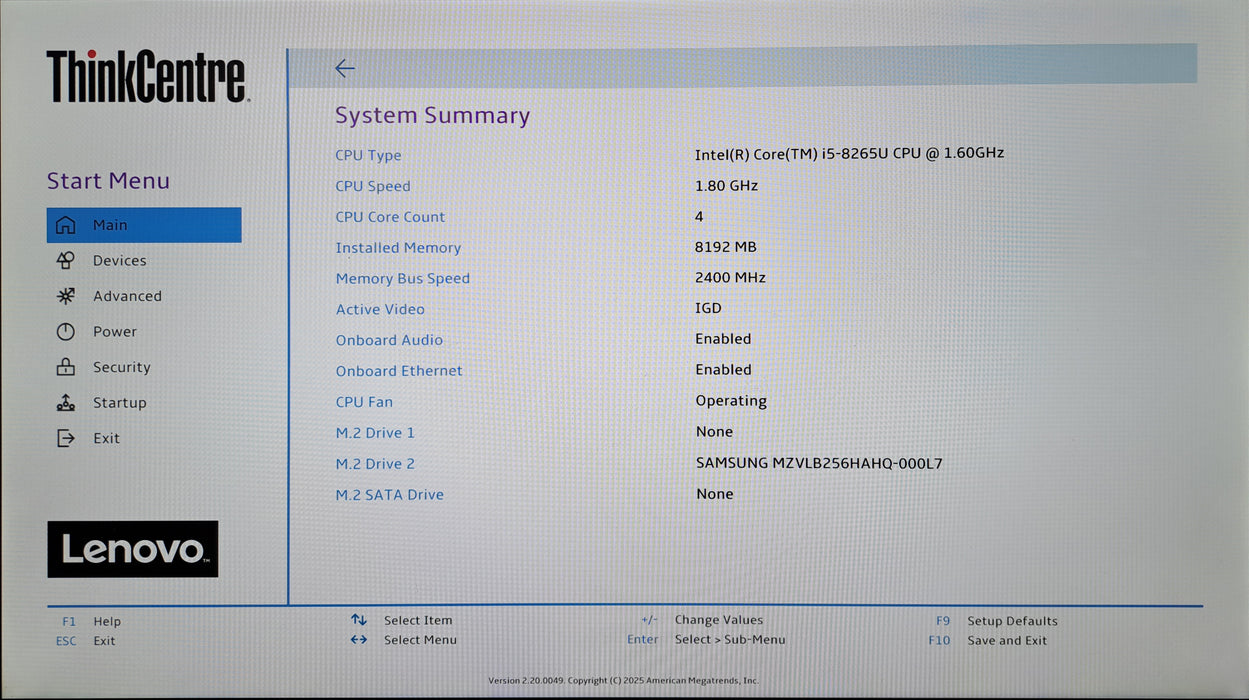Click the Devices shapes icon
The image size is (1249, 700).
[65, 260]
